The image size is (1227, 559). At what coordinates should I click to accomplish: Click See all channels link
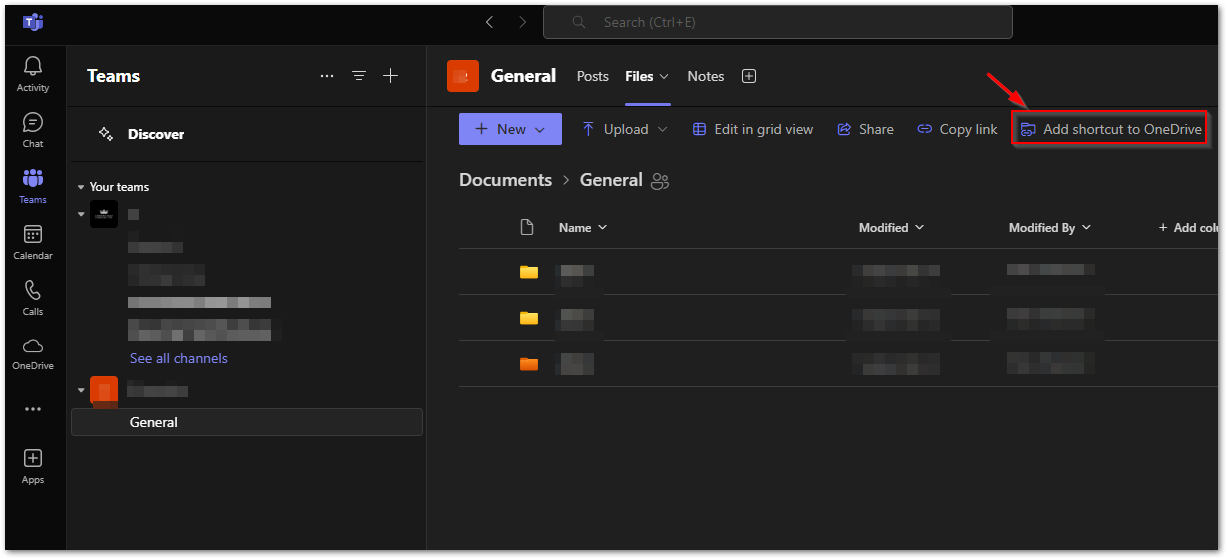click(x=179, y=358)
